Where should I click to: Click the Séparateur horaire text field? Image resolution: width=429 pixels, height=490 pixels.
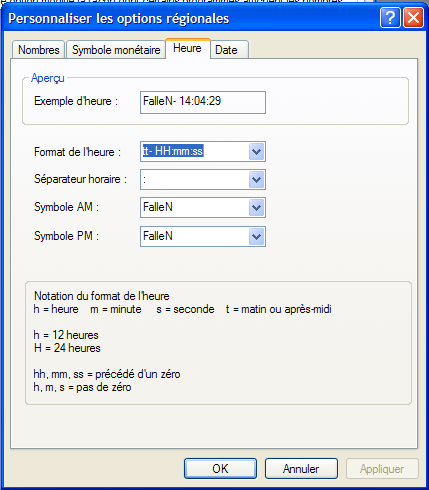[195, 180]
